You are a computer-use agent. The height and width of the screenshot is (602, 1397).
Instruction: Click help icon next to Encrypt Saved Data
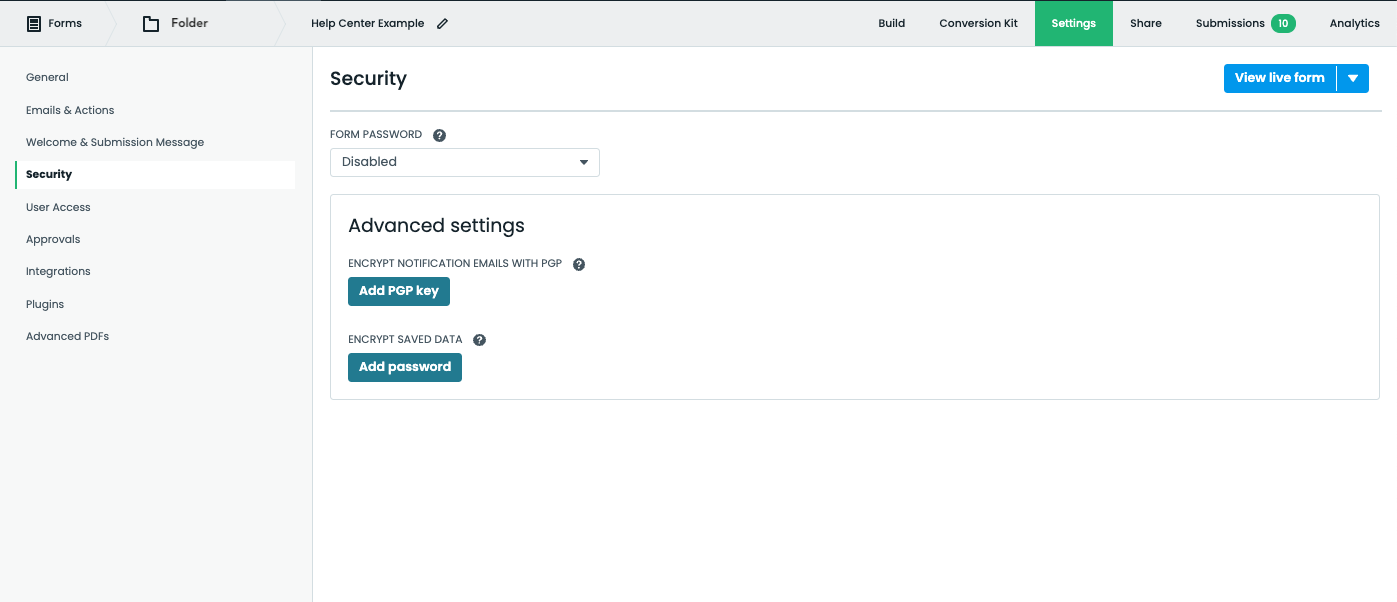point(479,340)
